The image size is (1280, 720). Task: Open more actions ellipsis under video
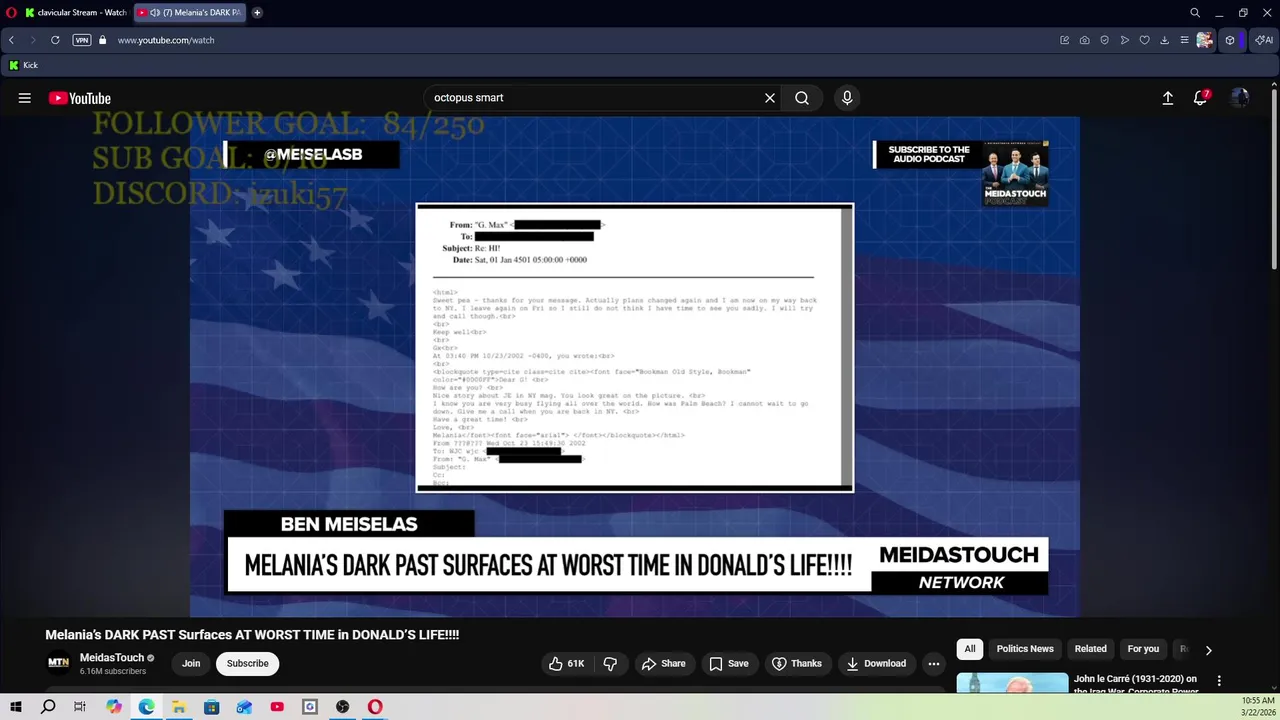[x=934, y=663]
